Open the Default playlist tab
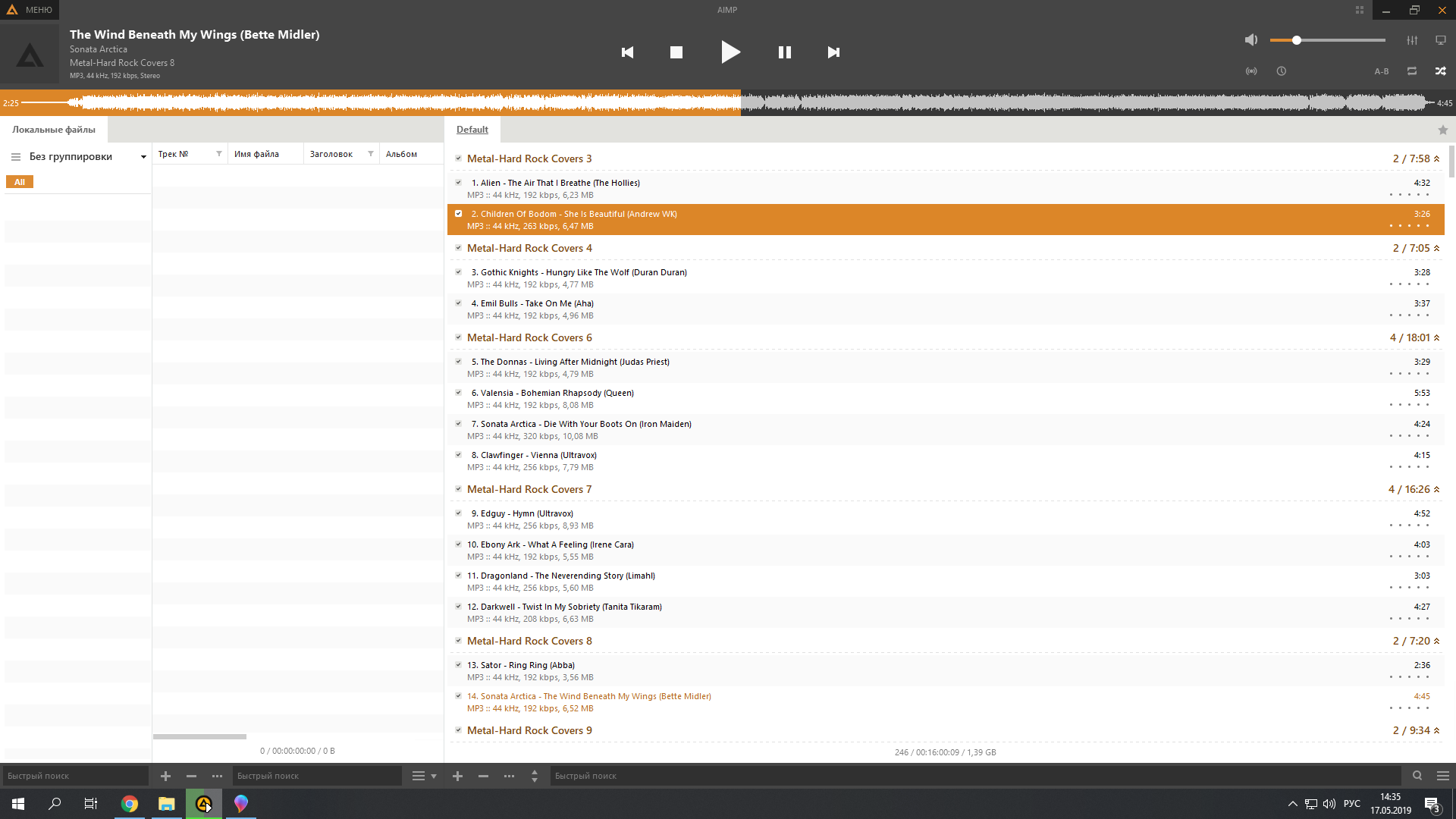This screenshot has height=819, width=1456. point(472,130)
